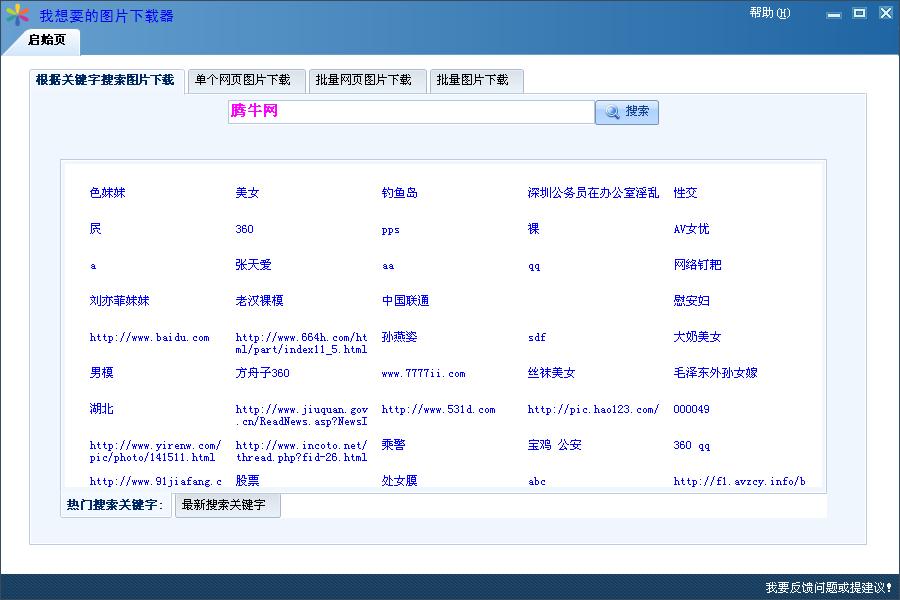900x600 pixels.
Task: Open the www.664h.com index11_5.html link
Action: (x=301, y=343)
